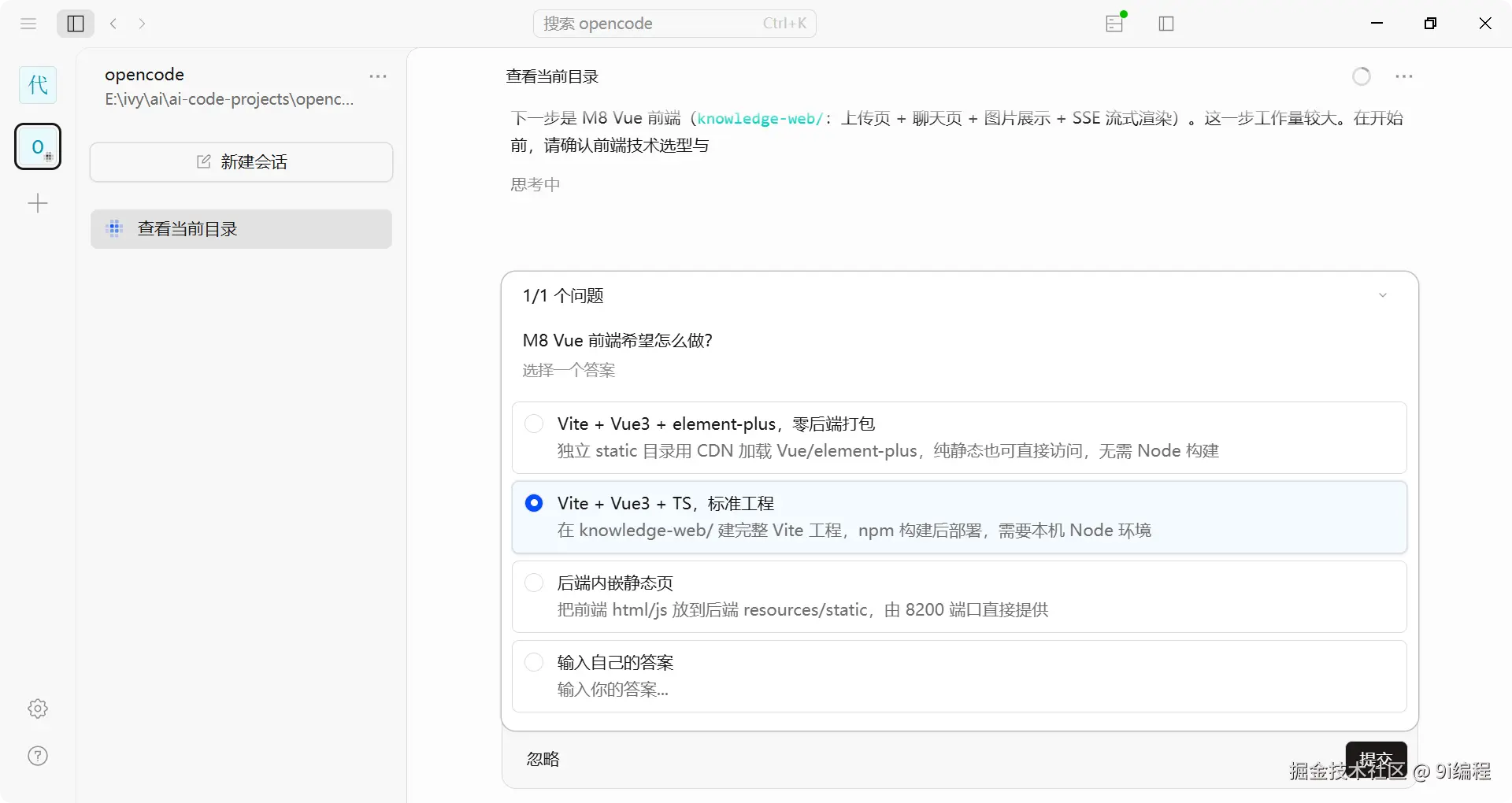The width and height of the screenshot is (1512, 803).
Task: Click the 输入你的答案 text field
Action: click(x=613, y=690)
